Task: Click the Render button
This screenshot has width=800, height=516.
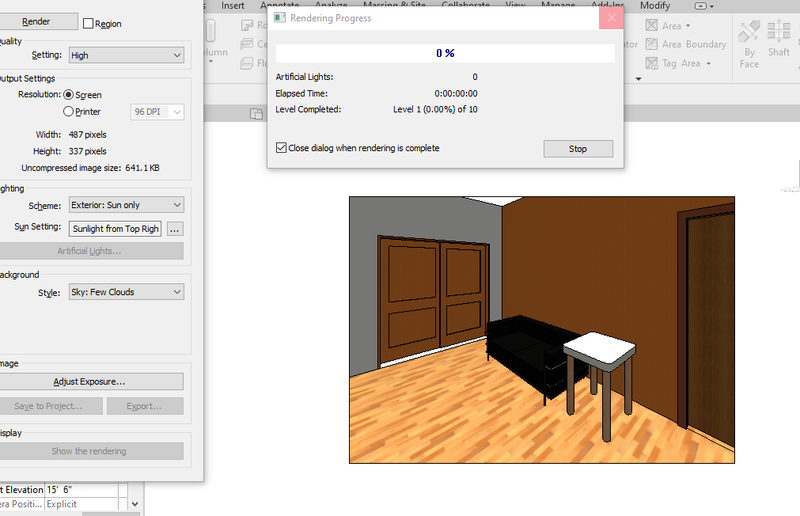Action: click(36, 21)
